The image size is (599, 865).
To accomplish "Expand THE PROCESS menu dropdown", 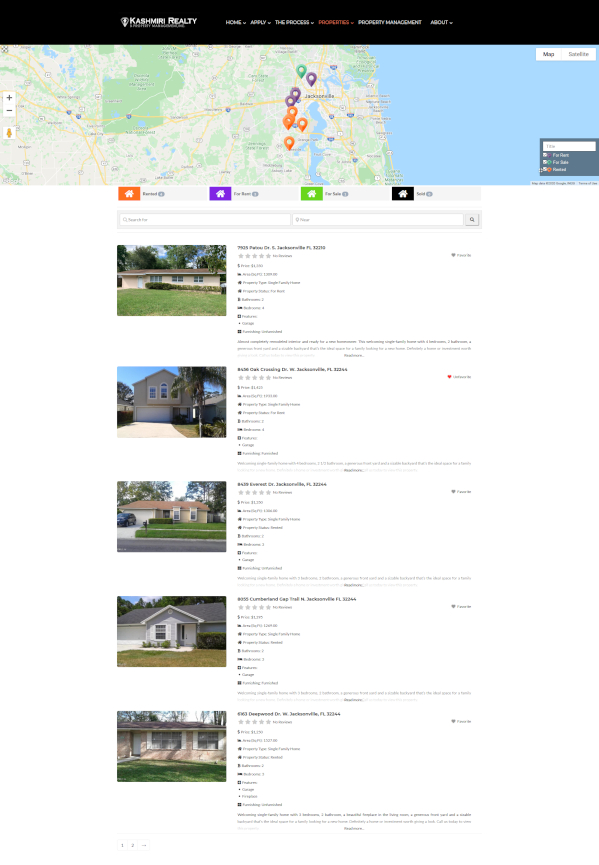I will [294, 23].
